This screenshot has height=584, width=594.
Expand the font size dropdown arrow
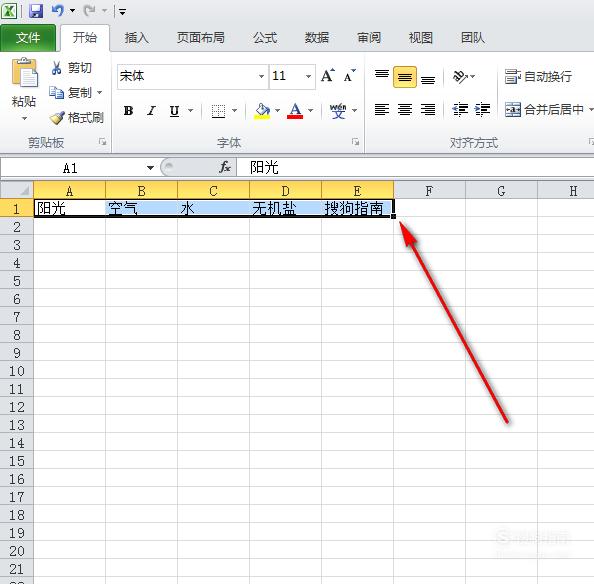(x=309, y=76)
